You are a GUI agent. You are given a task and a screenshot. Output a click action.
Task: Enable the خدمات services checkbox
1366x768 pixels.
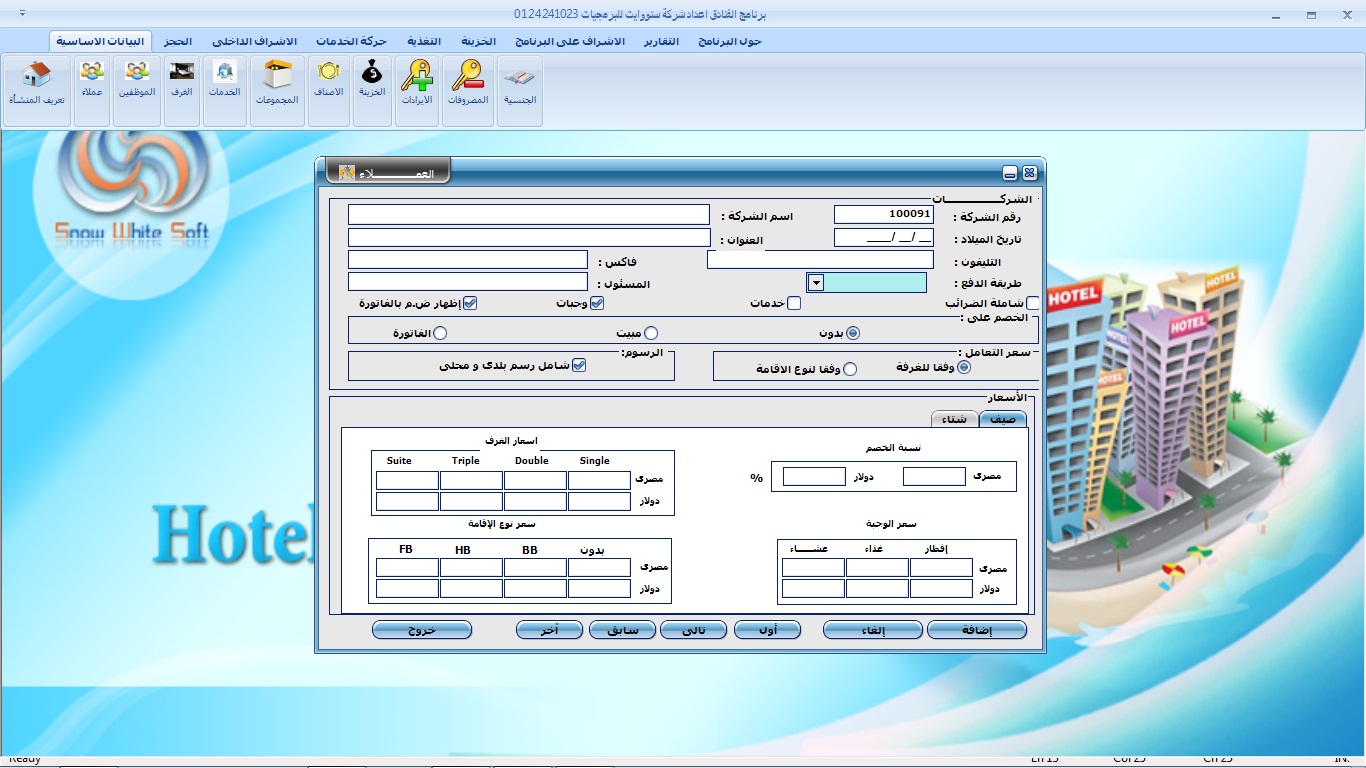794,303
